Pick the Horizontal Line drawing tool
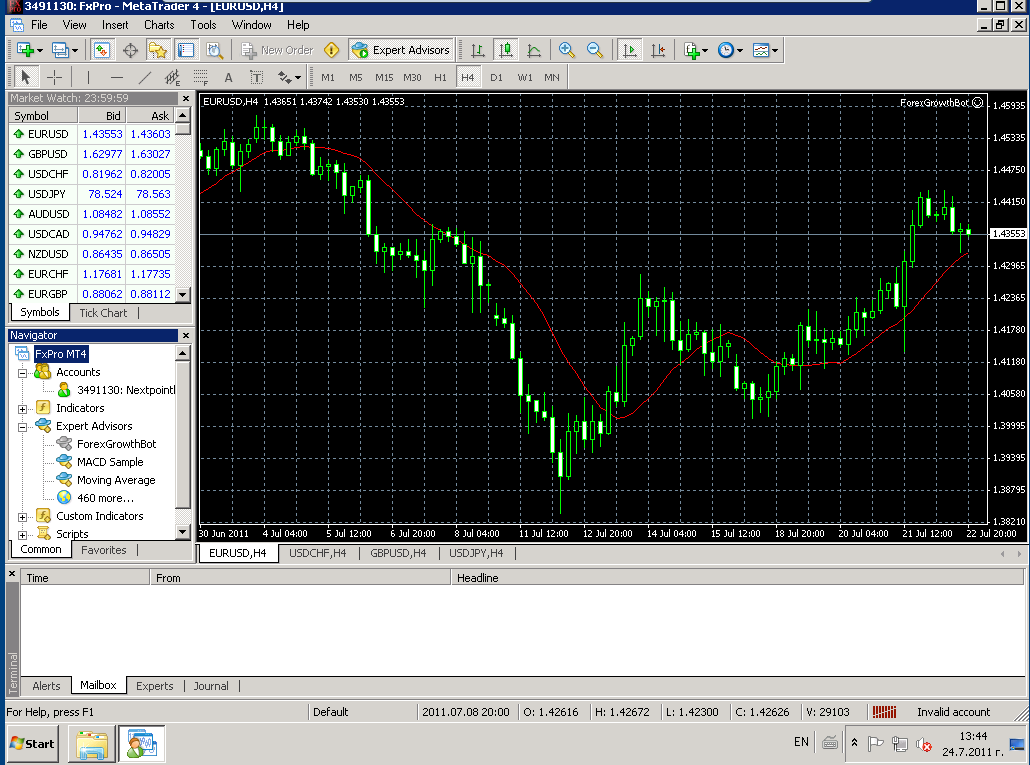 [116, 77]
